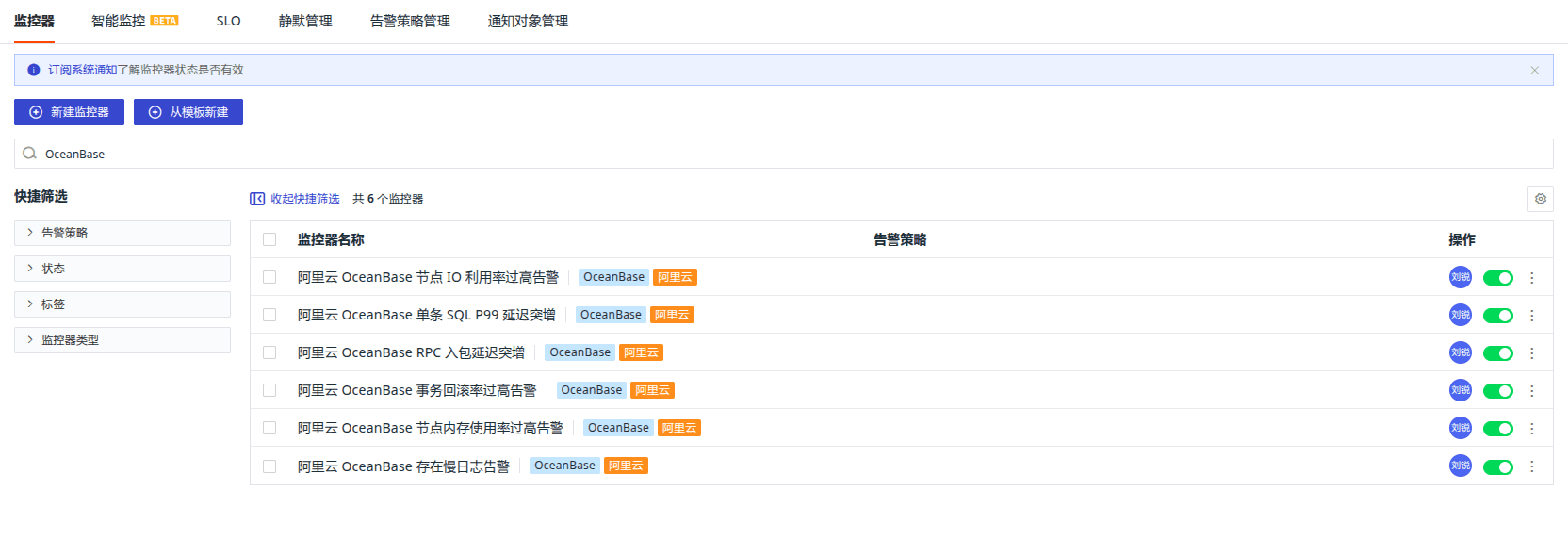This screenshot has height=556, width=1568.
Task: Open more actions for RPC 入包 row
Action: pyautogui.click(x=1532, y=353)
